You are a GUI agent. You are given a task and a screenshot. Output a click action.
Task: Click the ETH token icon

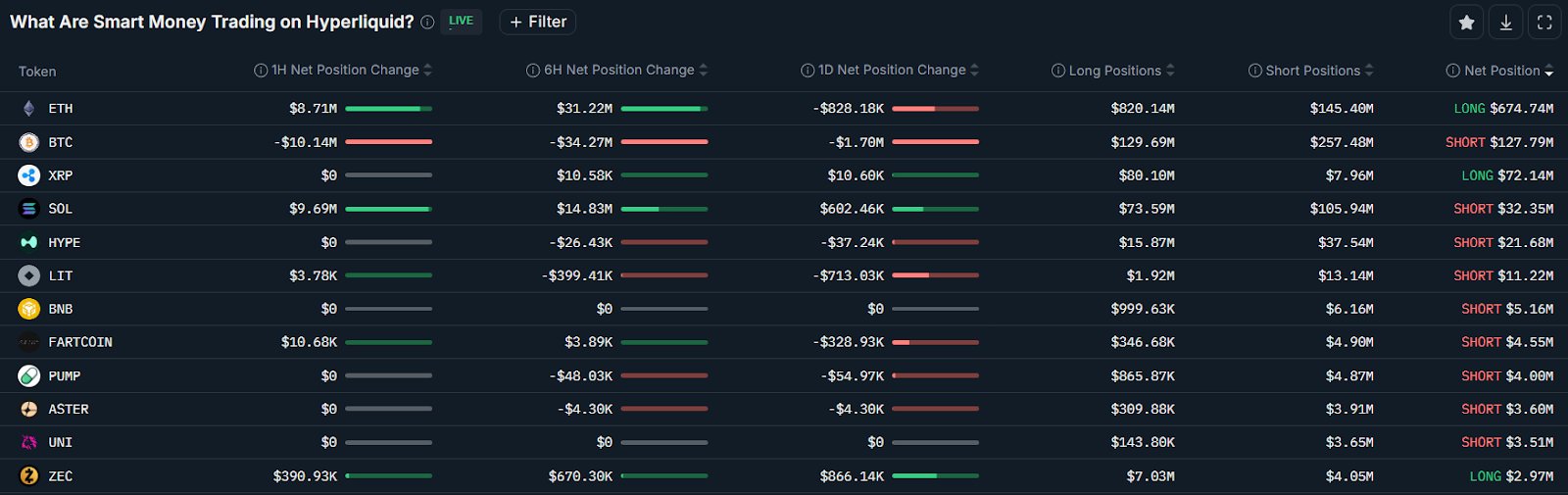(29, 109)
